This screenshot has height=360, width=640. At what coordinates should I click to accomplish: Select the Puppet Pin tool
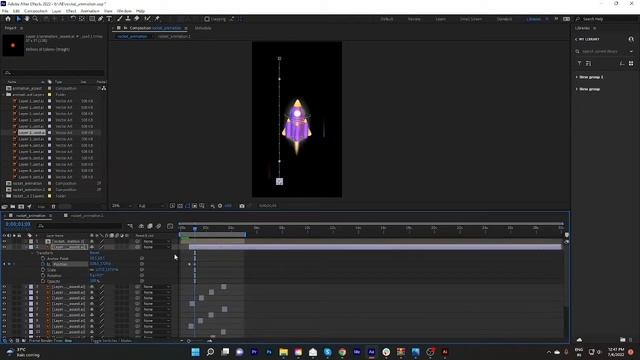[157, 19]
